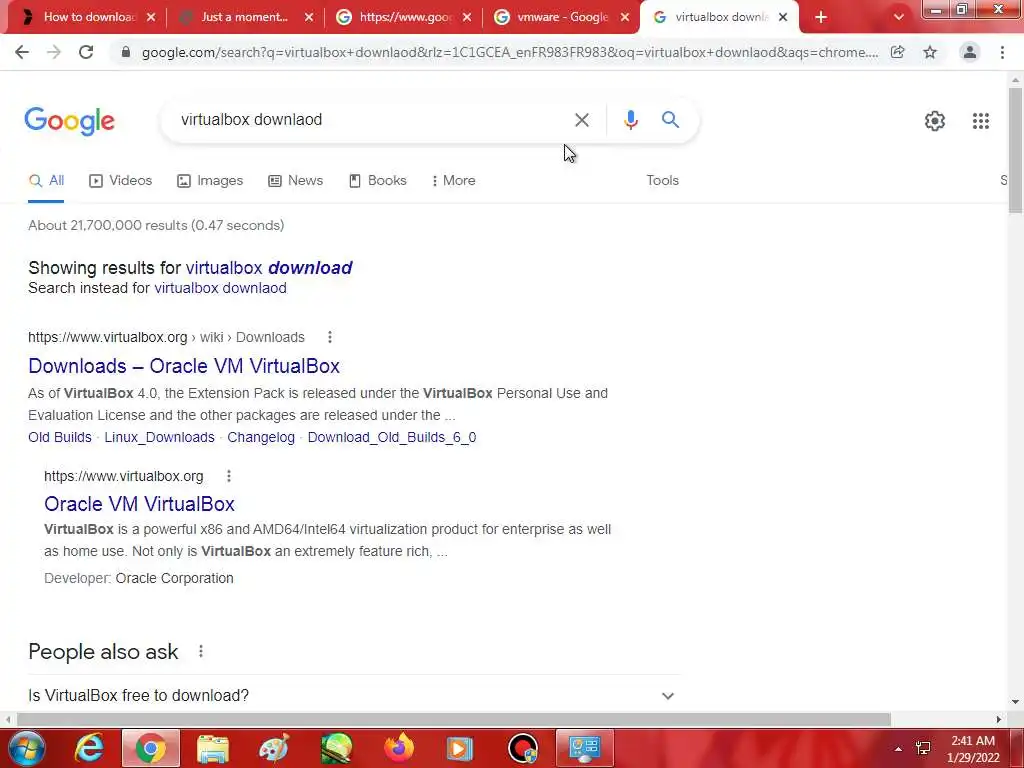The image size is (1024, 768).
Task: Start voice search with microphone icon
Action: point(630,120)
